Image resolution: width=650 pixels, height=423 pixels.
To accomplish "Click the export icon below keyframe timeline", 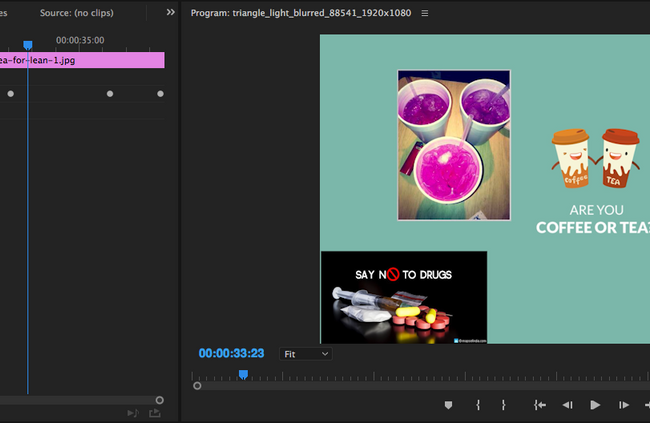I will click(155, 413).
